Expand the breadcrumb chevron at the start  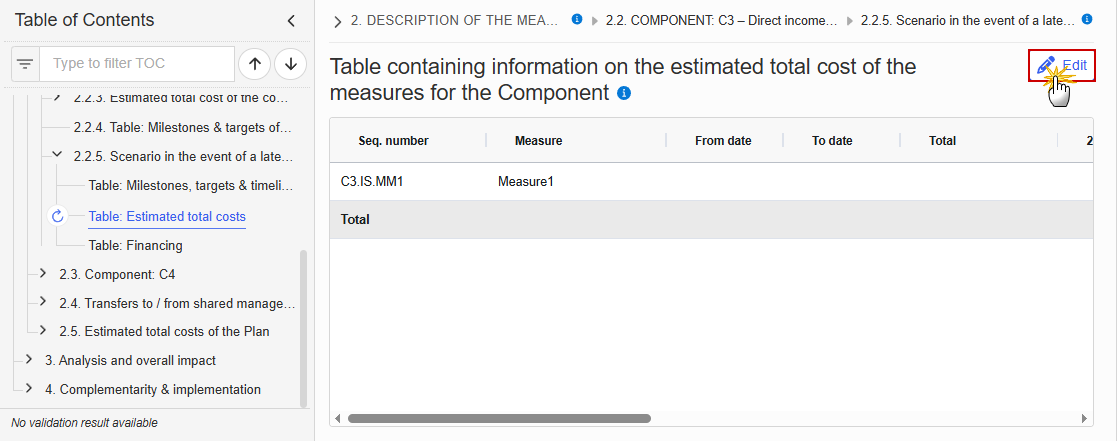coord(338,22)
